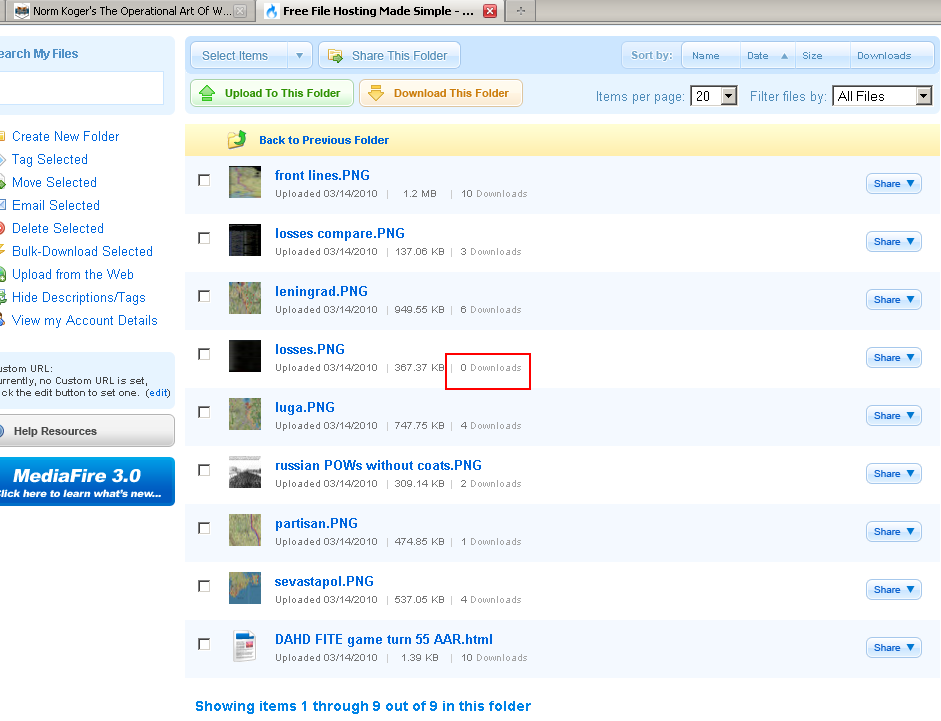This screenshot has width=941, height=721.
Task: Expand the Select Items dropdown arrow
Action: 299,56
